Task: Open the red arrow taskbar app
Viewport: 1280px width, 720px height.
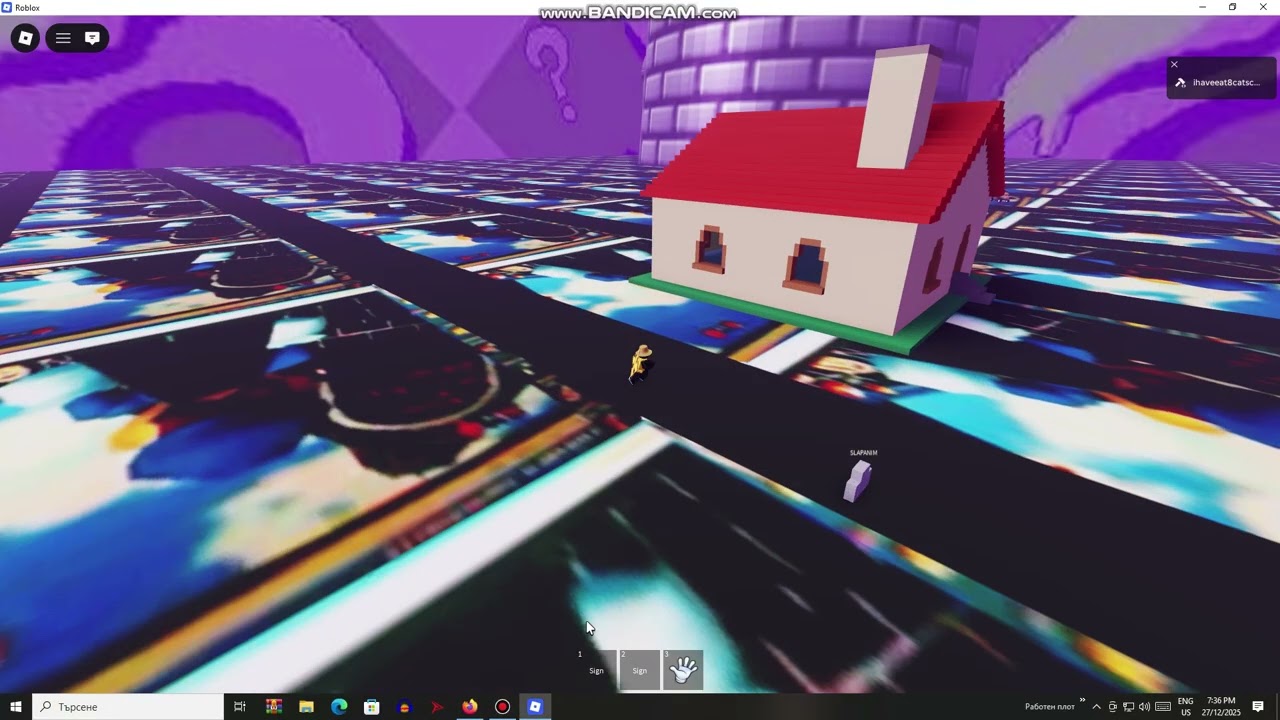Action: (x=437, y=707)
